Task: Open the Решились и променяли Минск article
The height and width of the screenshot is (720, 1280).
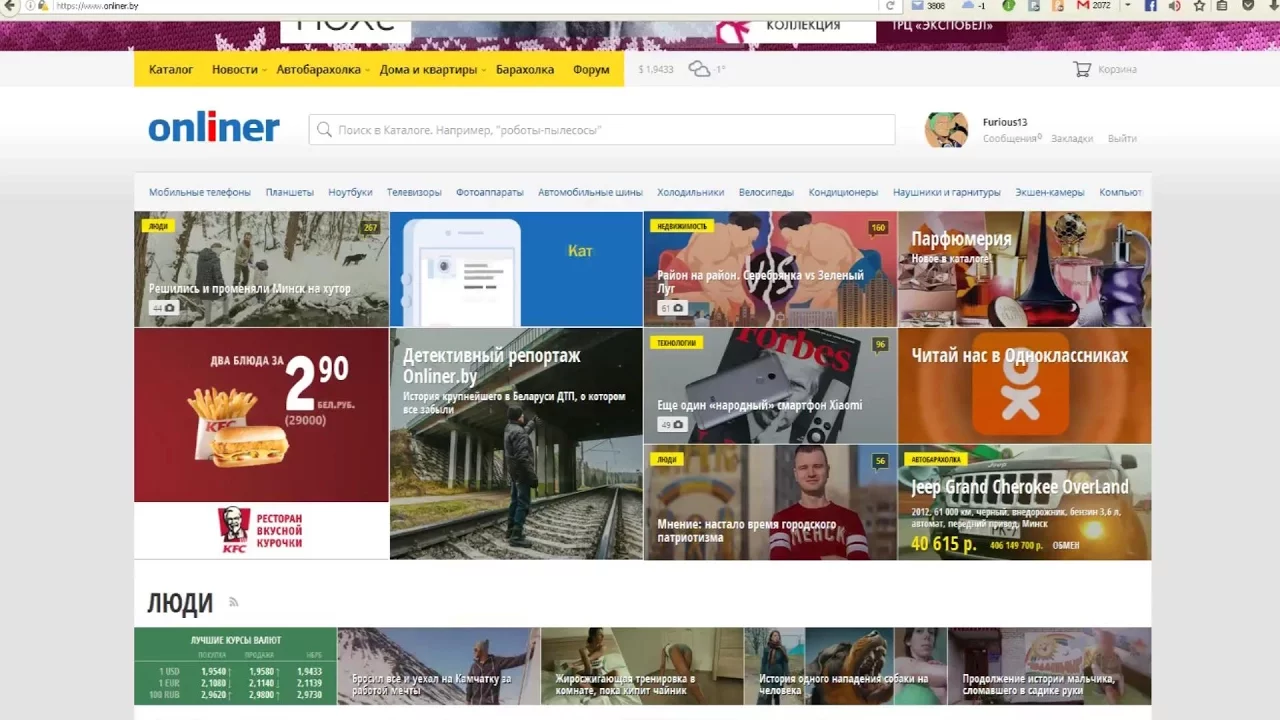Action: point(261,269)
